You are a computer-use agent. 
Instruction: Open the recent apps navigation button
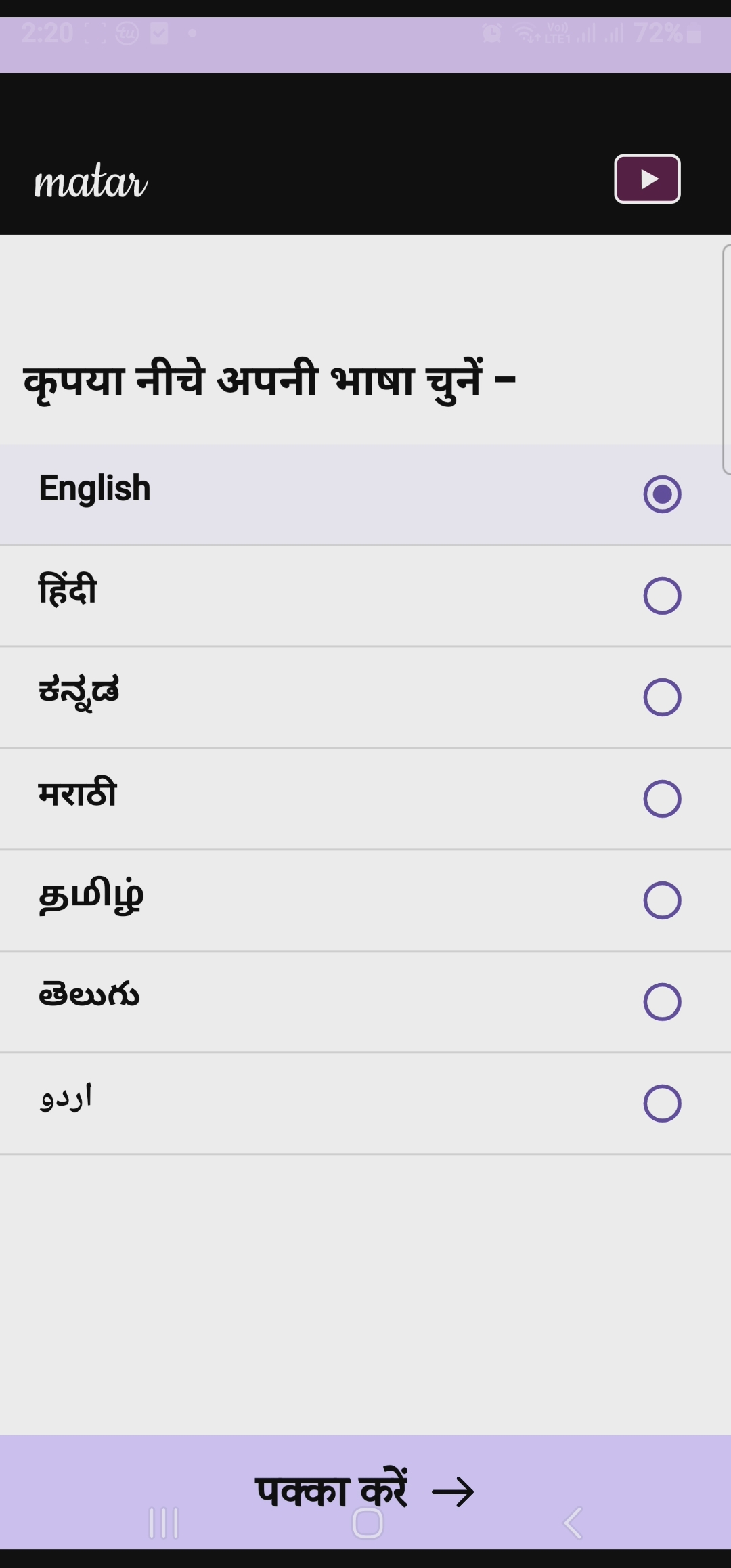coord(164,1523)
